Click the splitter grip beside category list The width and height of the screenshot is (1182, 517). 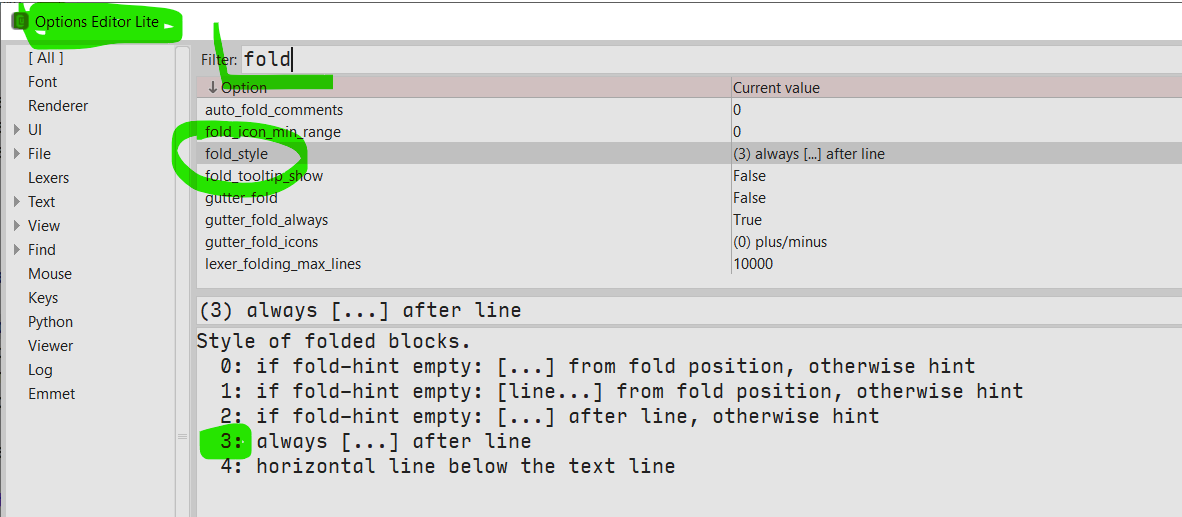[182, 436]
